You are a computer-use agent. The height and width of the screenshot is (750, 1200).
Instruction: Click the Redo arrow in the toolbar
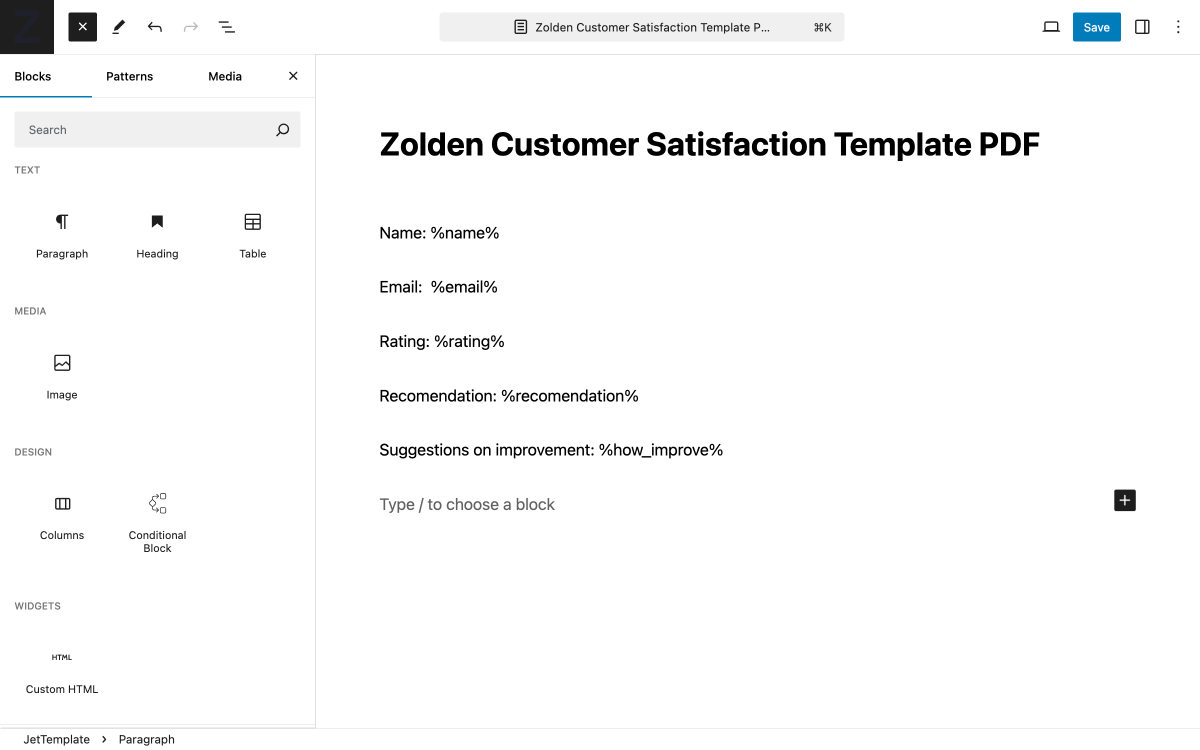(x=191, y=27)
